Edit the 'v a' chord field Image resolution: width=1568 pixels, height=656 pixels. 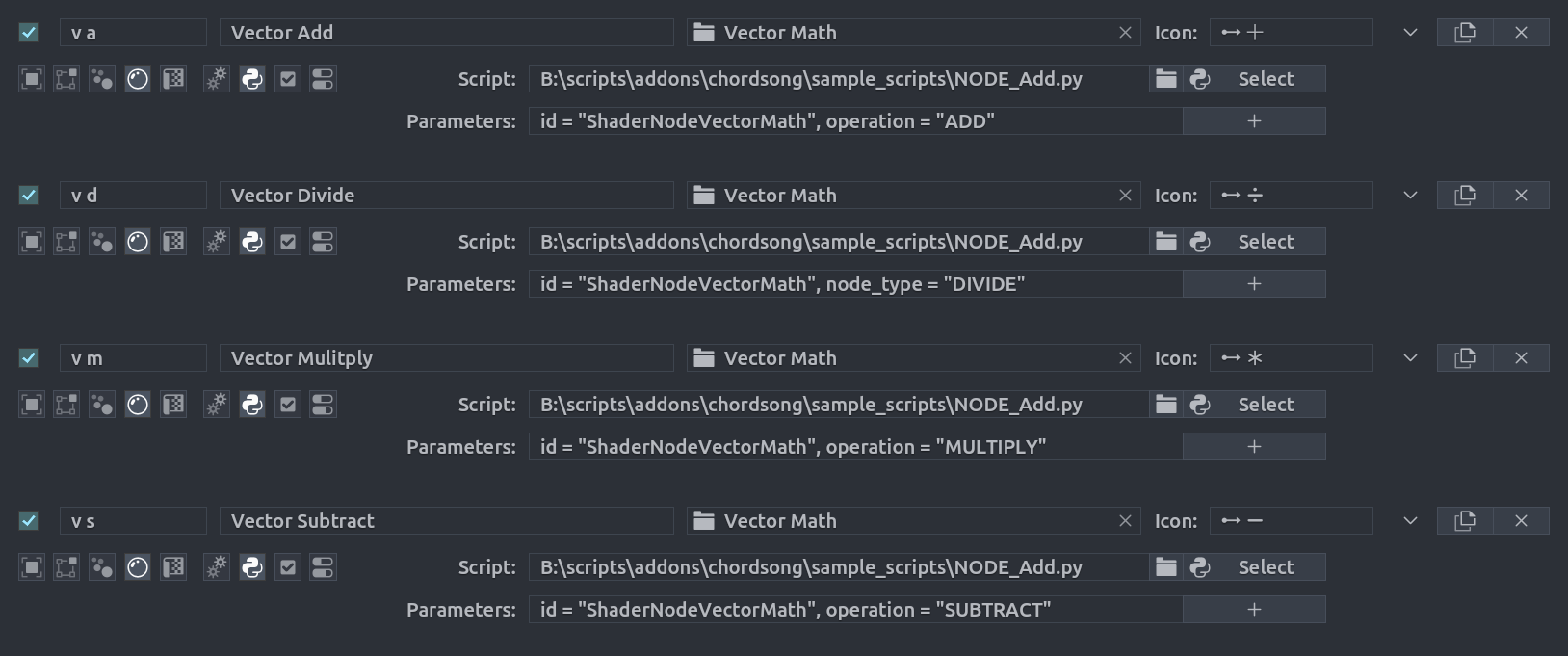[133, 33]
